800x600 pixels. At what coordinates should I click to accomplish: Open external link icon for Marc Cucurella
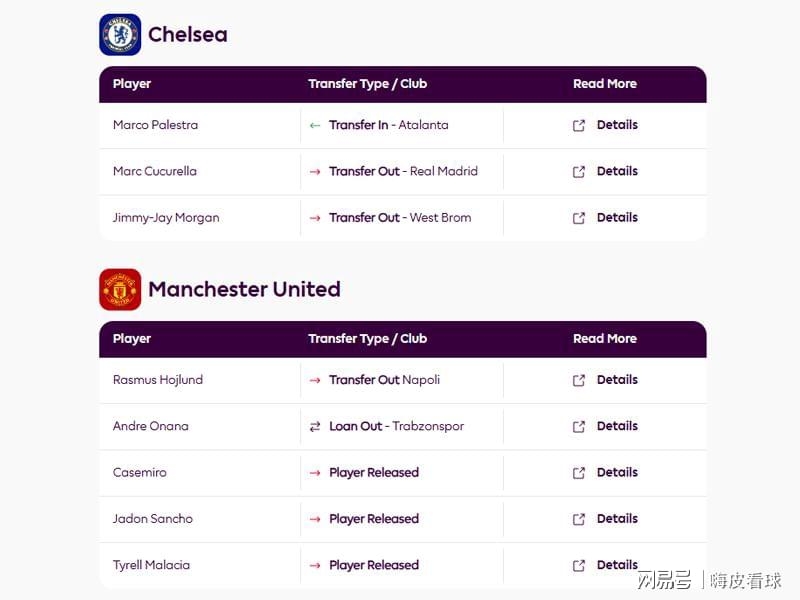click(x=579, y=172)
